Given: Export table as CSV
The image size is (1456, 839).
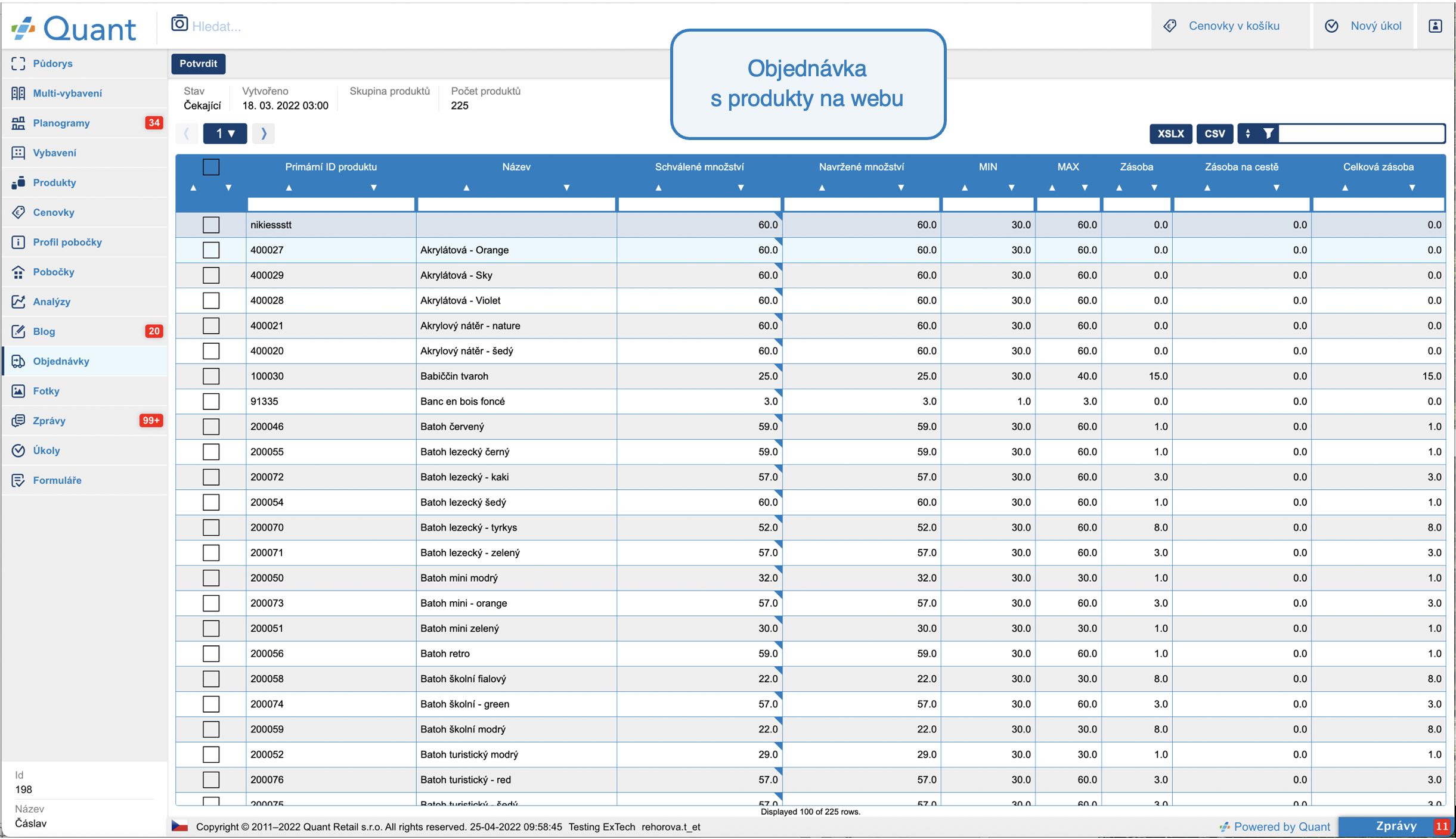Looking at the screenshot, I should click(1215, 133).
